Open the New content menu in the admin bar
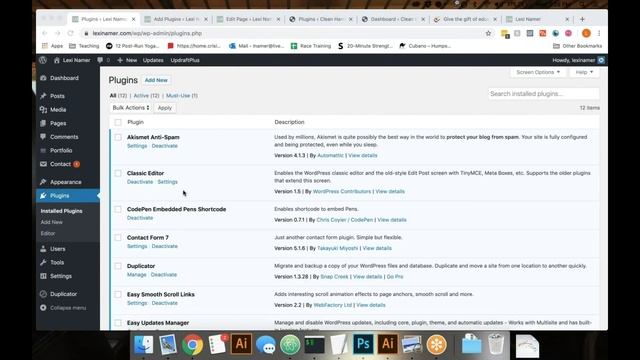Image resolution: width=640 pixels, height=360 pixels. coord(127,60)
